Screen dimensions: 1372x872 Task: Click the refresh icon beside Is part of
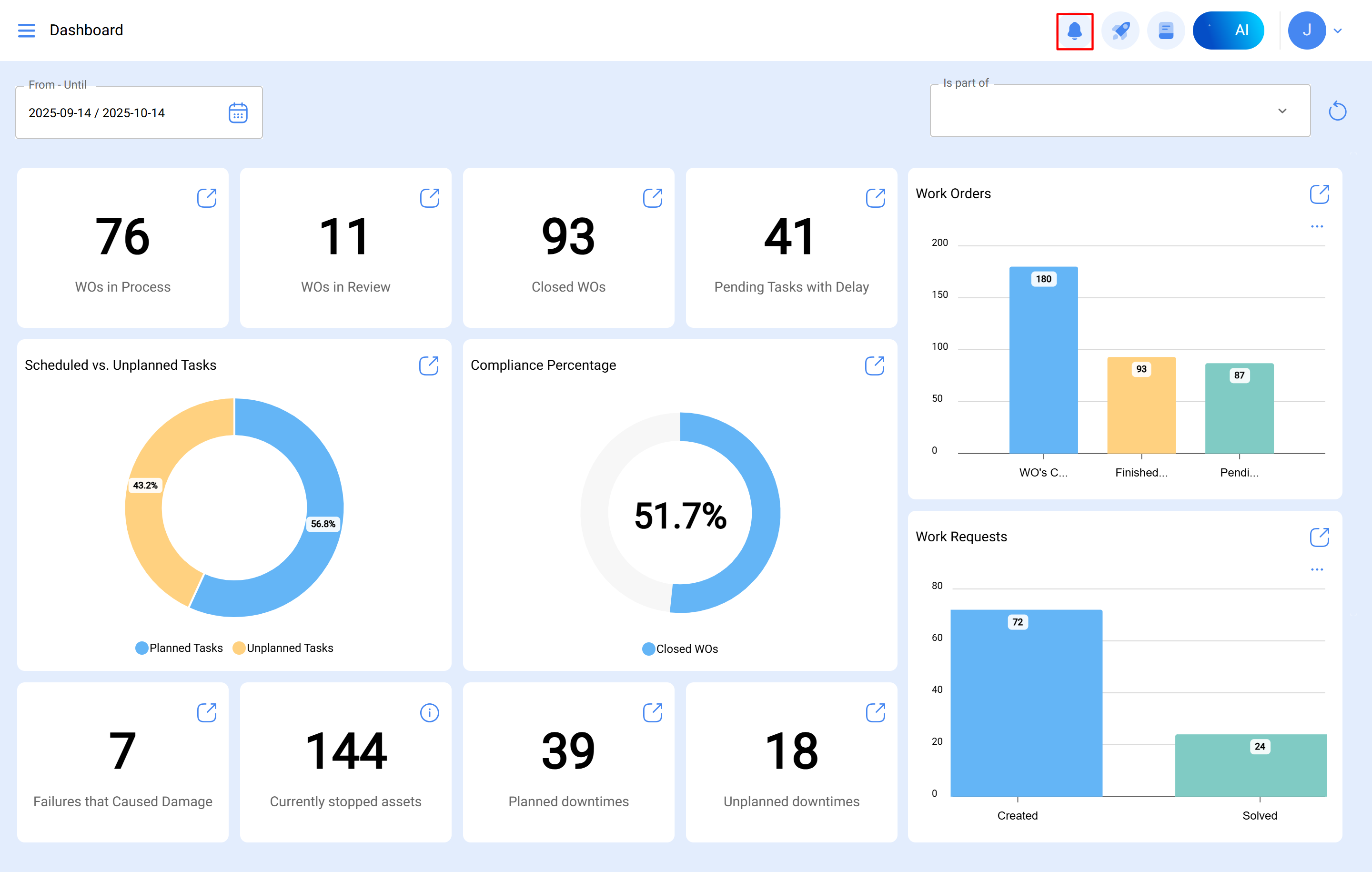pos(1337,111)
